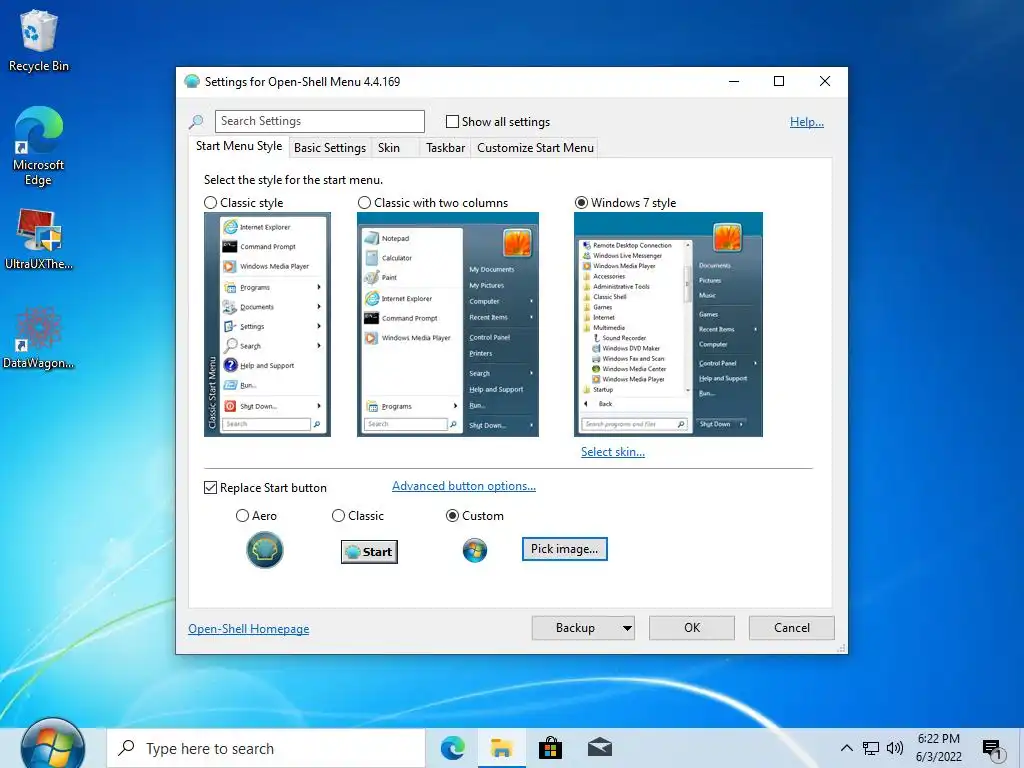Click the Windows 7 style menu preview thumbnail
The width and height of the screenshot is (1024, 768).
668,325
